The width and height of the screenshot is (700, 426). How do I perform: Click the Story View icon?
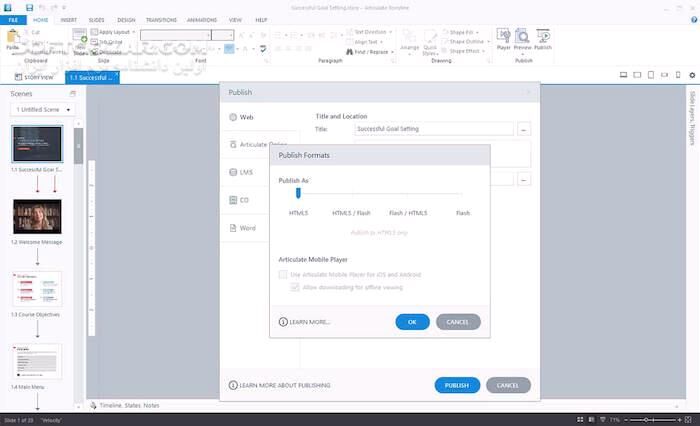(x=18, y=77)
